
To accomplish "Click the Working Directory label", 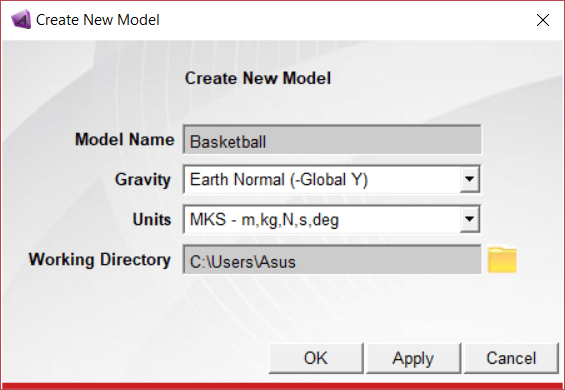I will tap(100, 260).
